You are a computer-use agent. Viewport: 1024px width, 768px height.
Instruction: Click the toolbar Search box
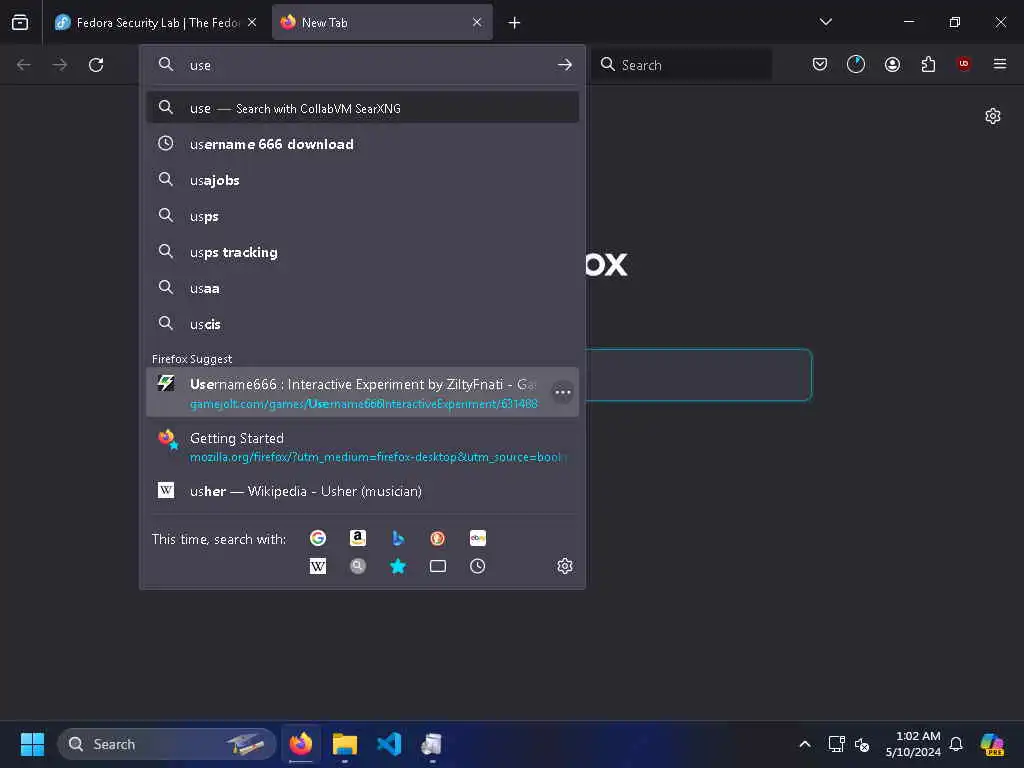(681, 65)
